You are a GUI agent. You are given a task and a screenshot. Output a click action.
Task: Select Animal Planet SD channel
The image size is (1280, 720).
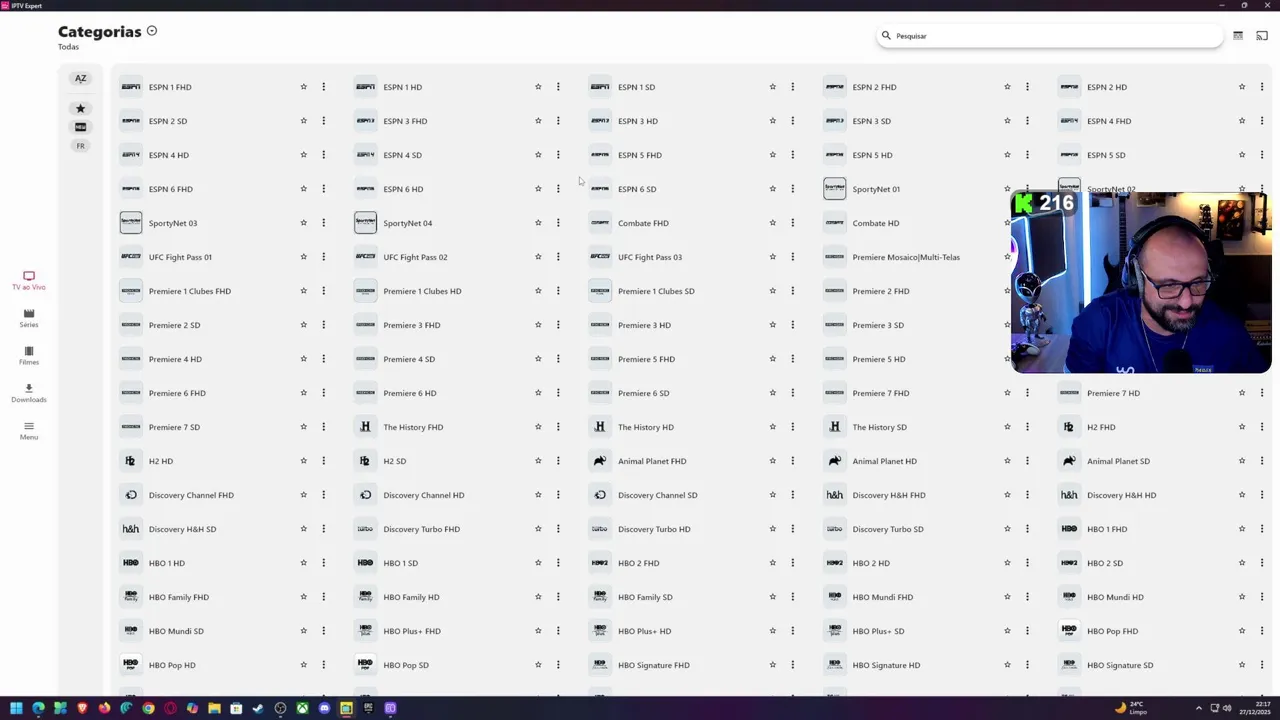[x=1119, y=461]
